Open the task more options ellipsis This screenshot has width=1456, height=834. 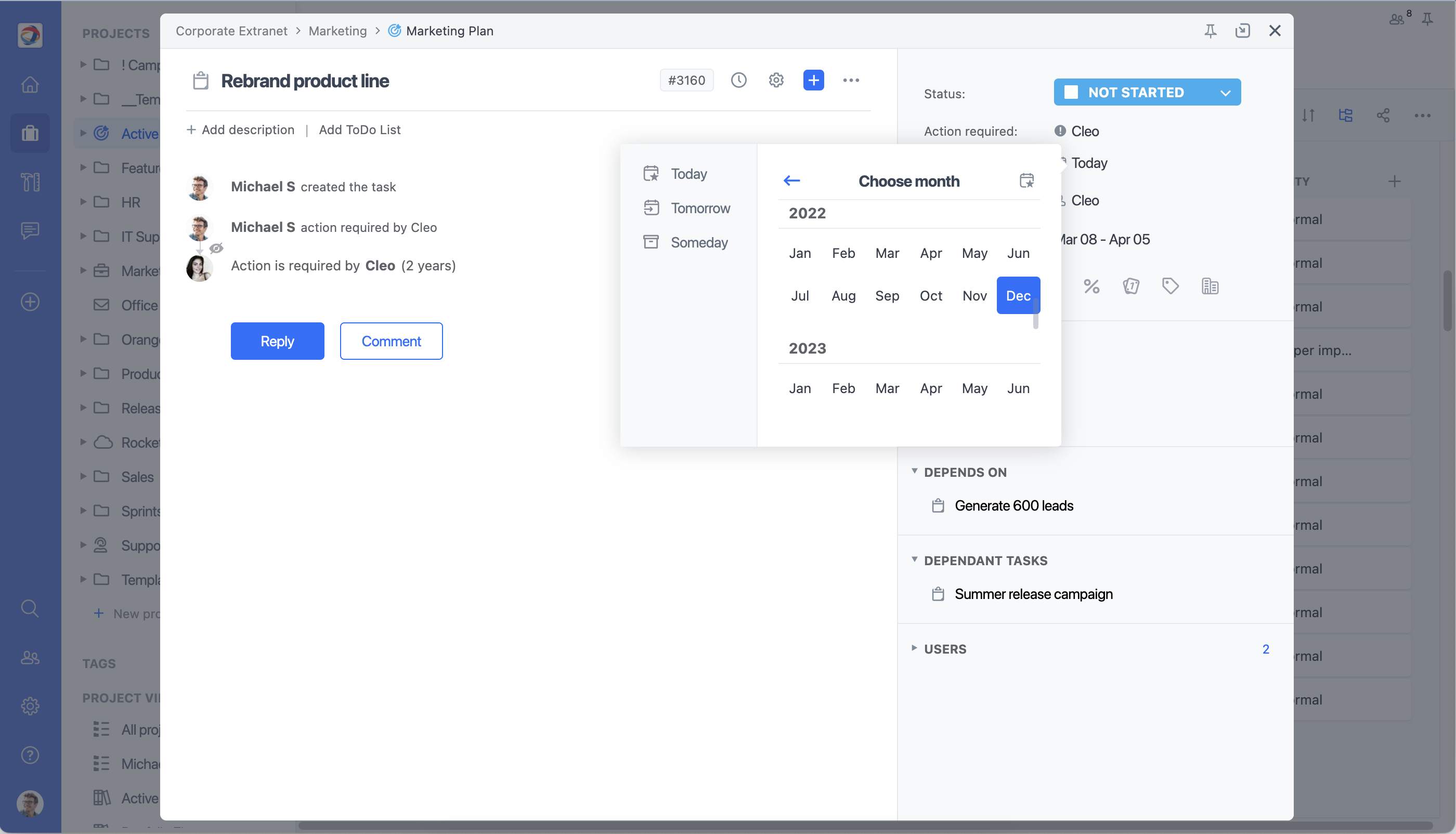[851, 80]
